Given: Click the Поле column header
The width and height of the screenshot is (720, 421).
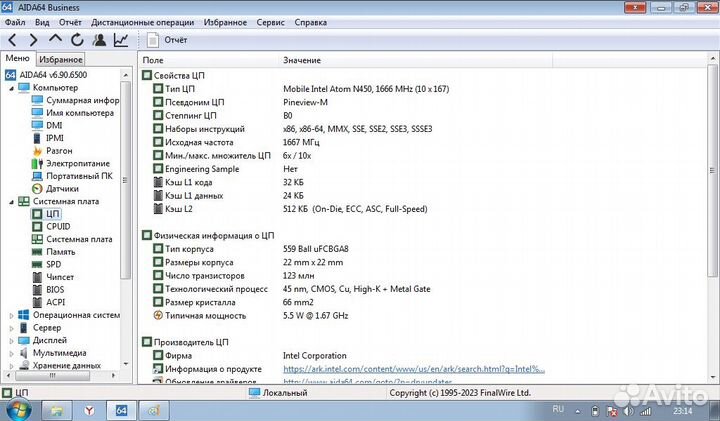Looking at the screenshot, I should click(x=208, y=60).
